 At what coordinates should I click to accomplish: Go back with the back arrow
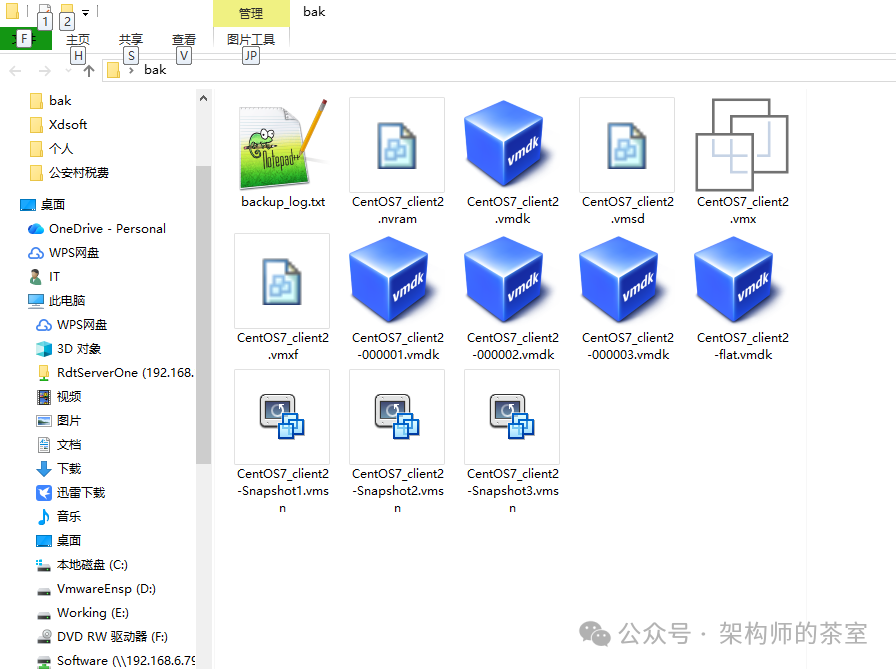tap(15, 70)
